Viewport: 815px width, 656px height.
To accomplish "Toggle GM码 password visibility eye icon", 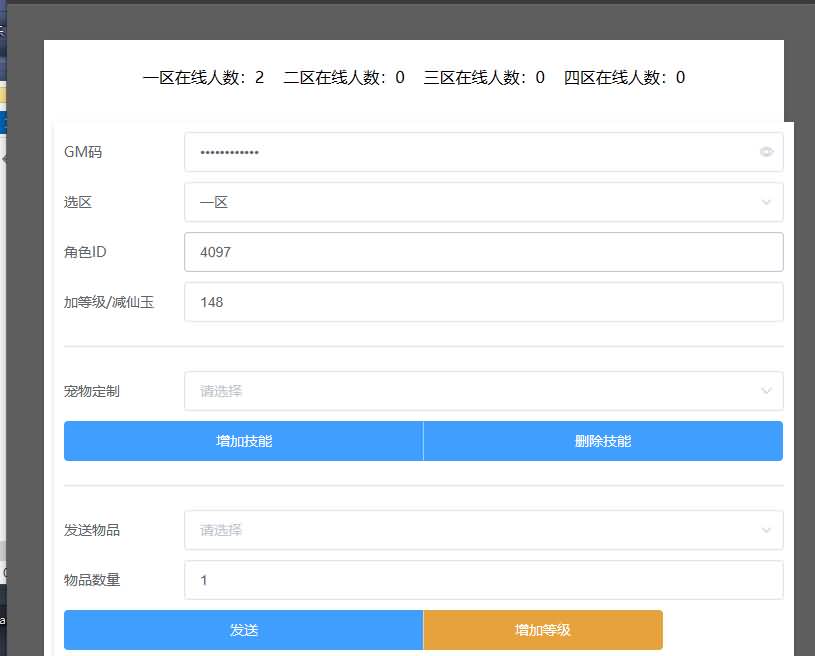I will click(x=766, y=152).
